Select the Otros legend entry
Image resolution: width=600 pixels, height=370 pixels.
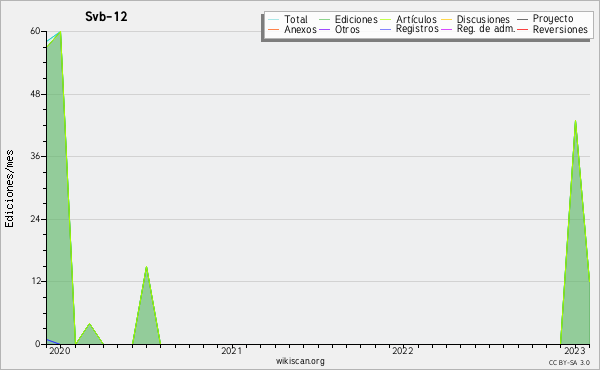tap(347, 29)
